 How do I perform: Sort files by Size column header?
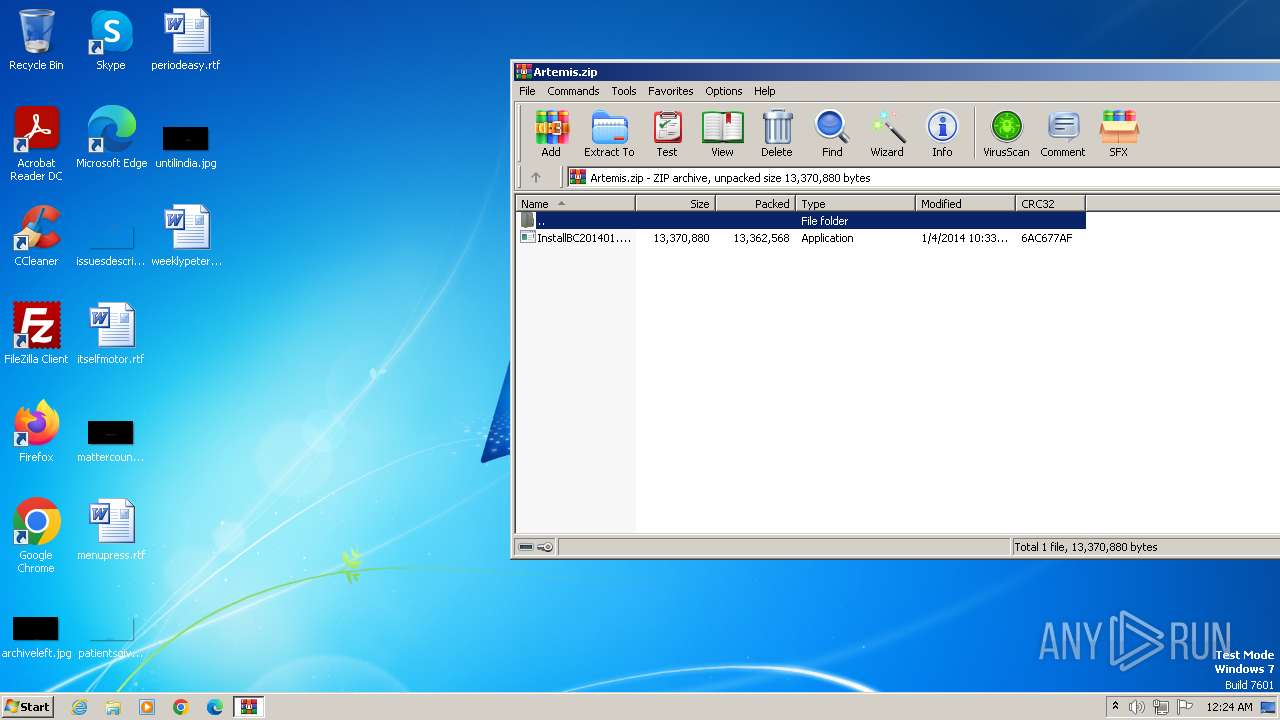click(675, 204)
